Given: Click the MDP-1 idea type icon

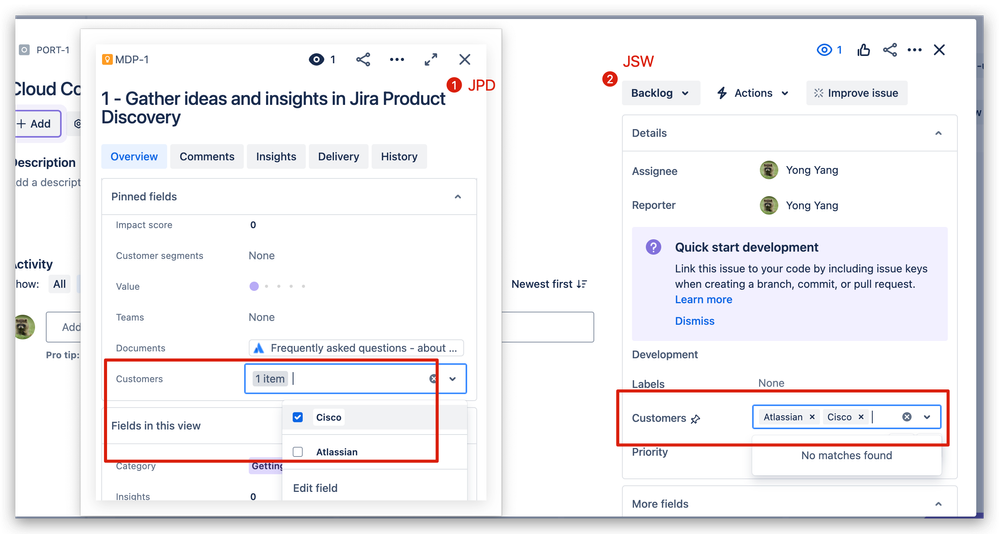Looking at the screenshot, I should (107, 60).
